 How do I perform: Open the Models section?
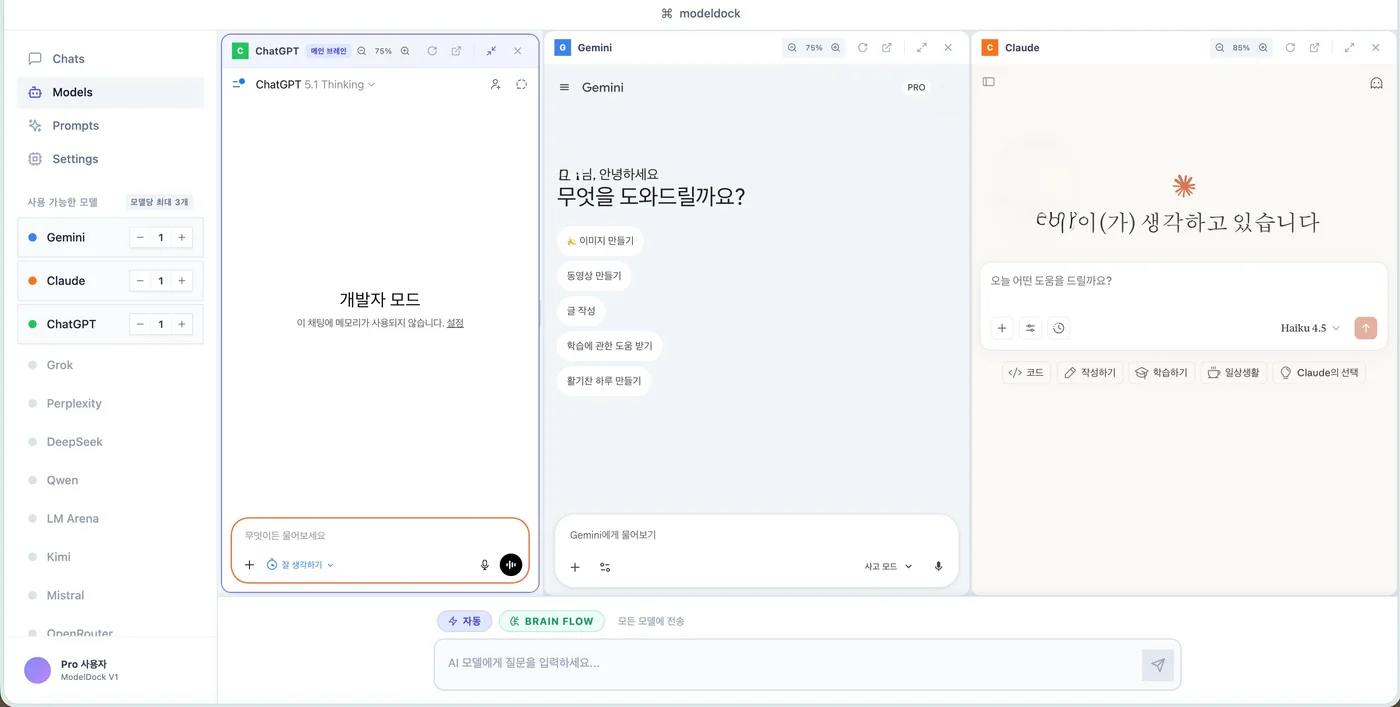pos(110,92)
